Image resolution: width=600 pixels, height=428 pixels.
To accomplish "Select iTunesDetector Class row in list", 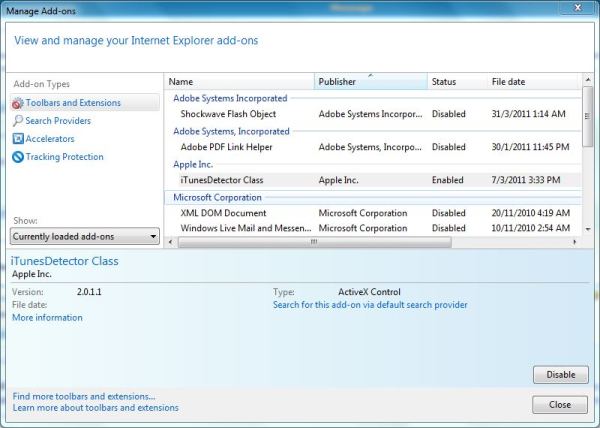I will (x=373, y=180).
